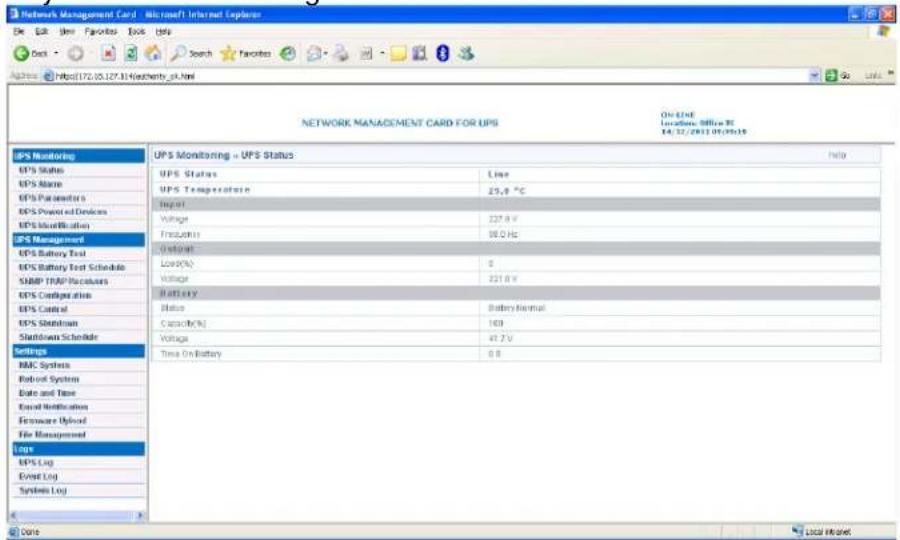The height and width of the screenshot is (540, 900).
Task: Open Event Log page
Action: pos(38,476)
